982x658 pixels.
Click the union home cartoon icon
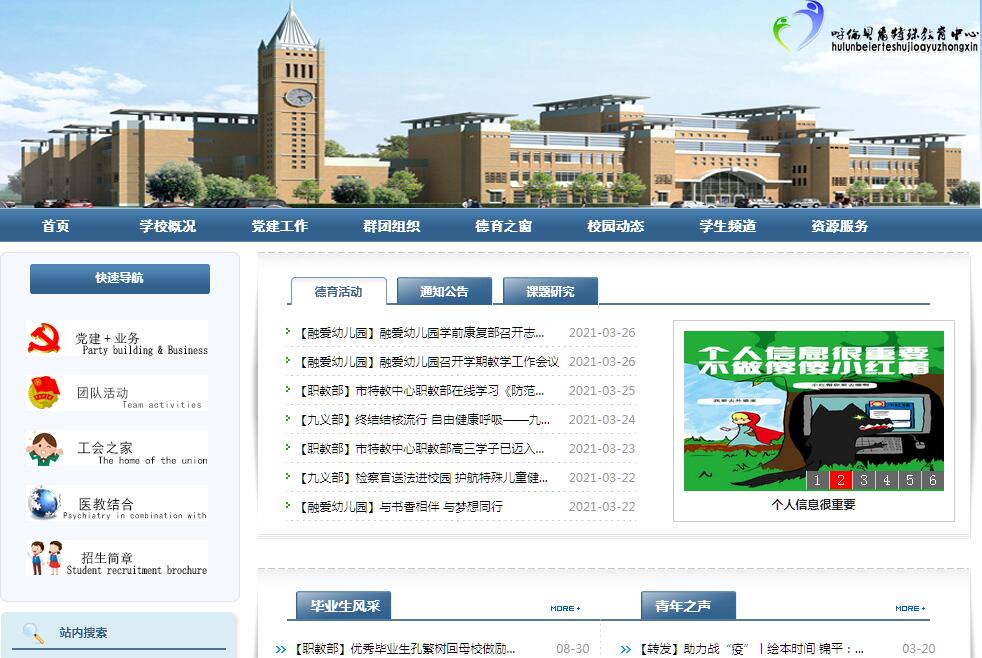click(x=44, y=449)
